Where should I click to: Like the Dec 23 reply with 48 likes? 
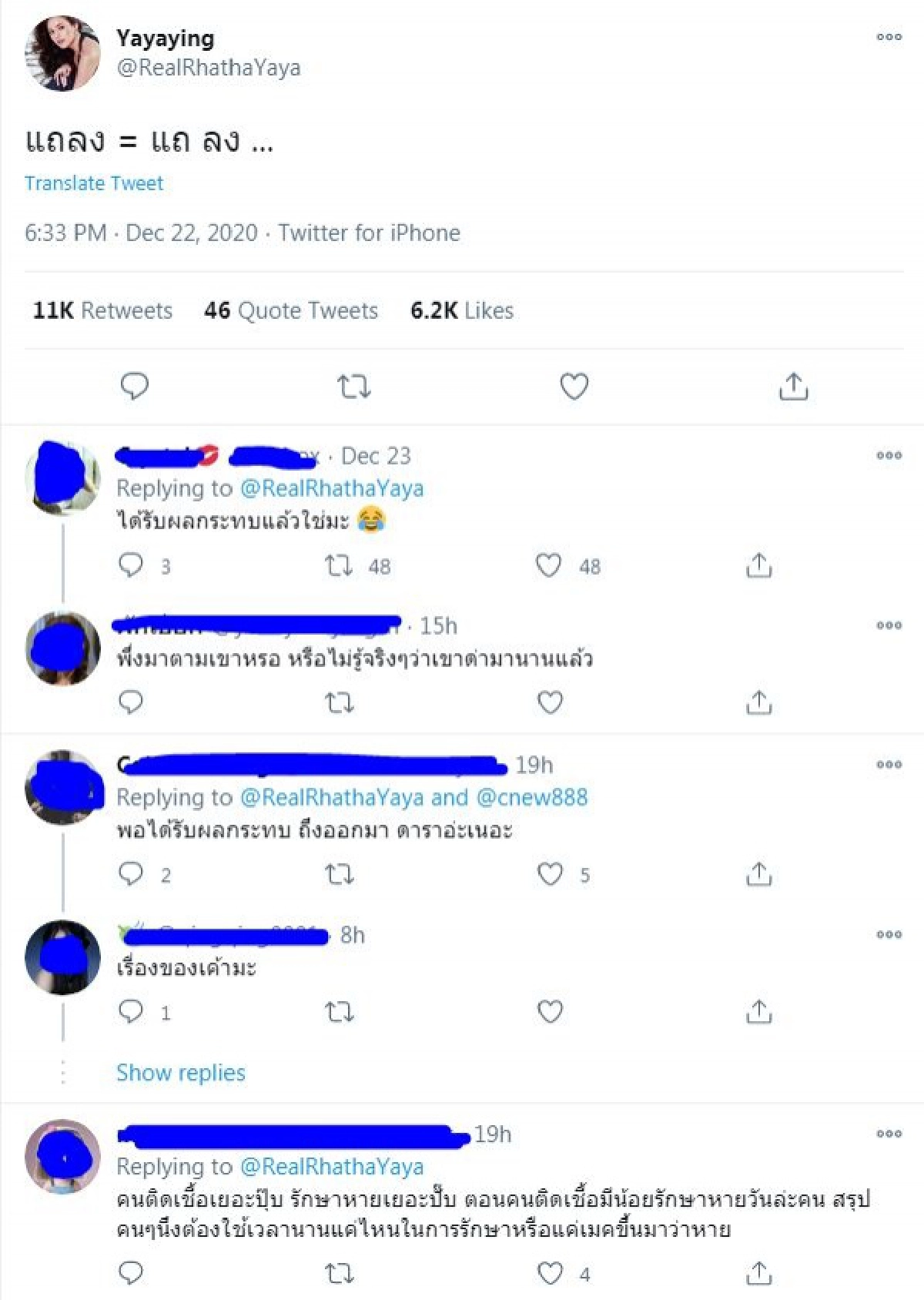coord(548,566)
